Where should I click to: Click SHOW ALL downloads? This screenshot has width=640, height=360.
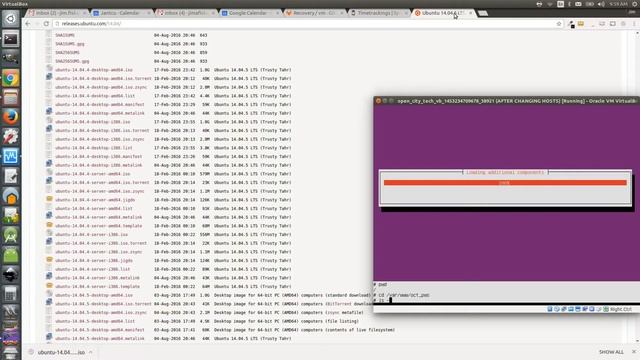tap(611, 352)
